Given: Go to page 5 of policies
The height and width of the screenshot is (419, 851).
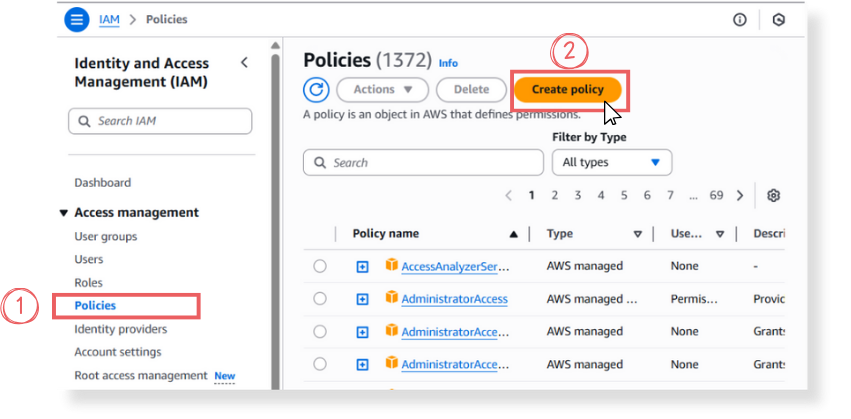Looking at the screenshot, I should 624,195.
